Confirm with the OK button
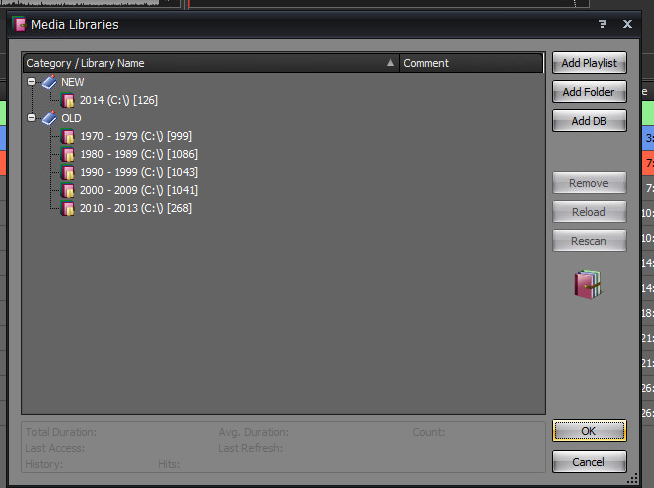Screen dimensions: 654x488 pos(589,430)
